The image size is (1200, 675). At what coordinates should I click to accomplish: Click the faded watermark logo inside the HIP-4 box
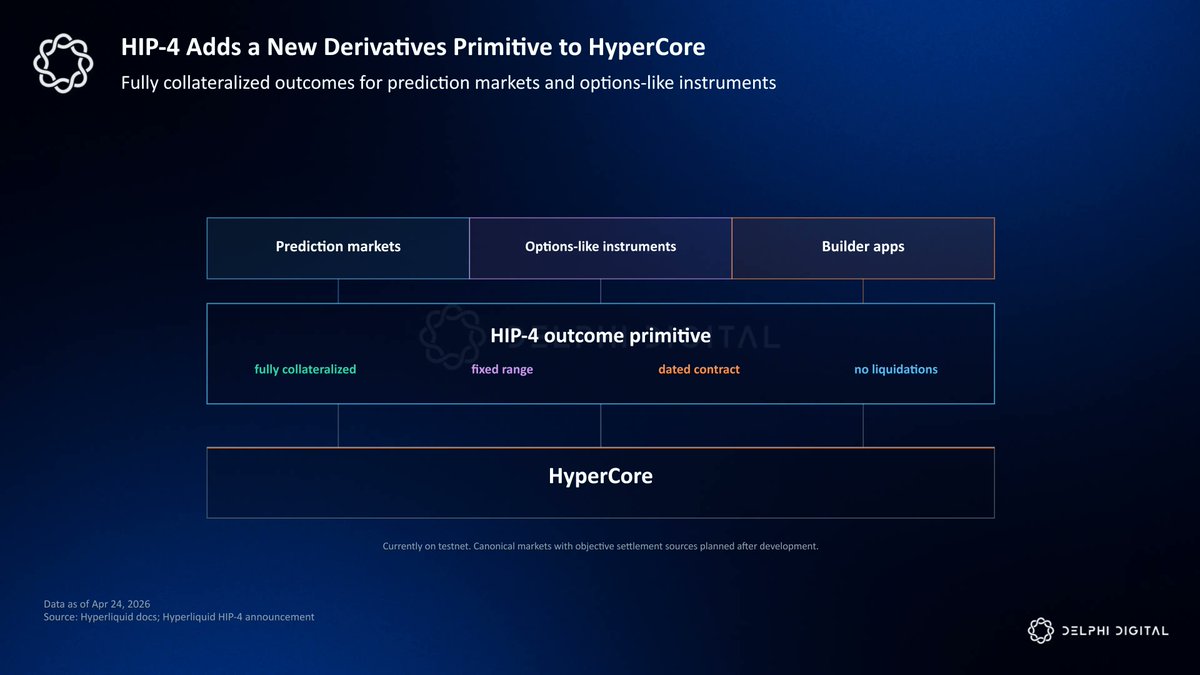448,336
